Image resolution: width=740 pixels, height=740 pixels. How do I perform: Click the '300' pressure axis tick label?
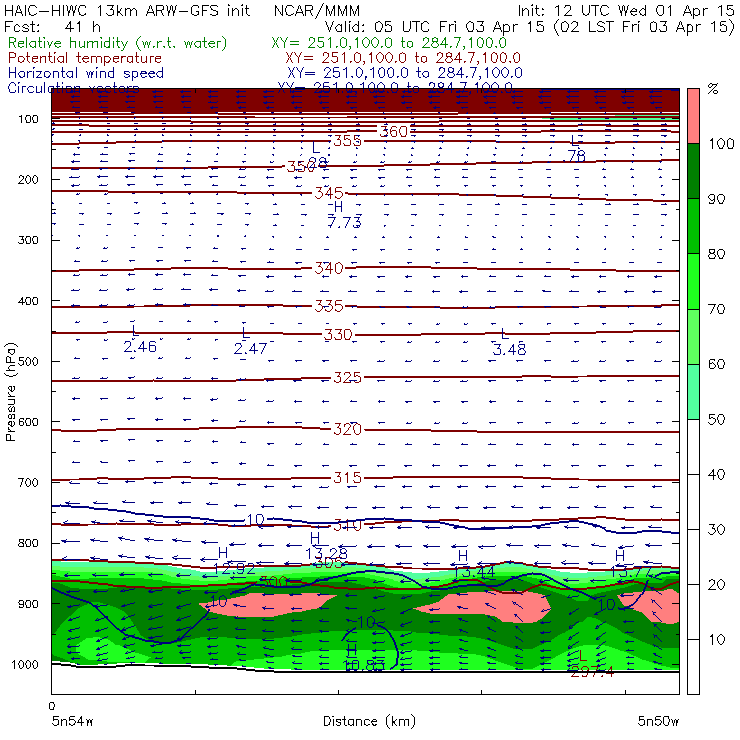(28, 240)
